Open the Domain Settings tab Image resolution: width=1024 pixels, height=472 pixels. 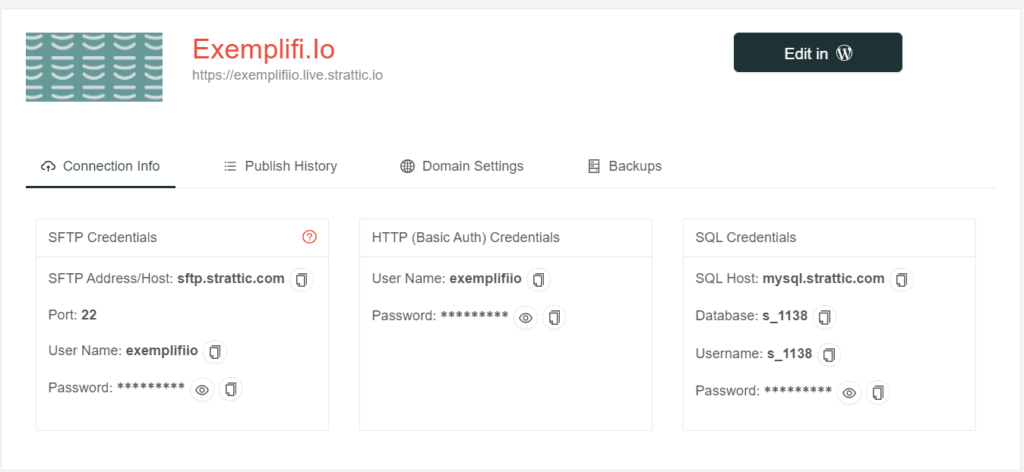[462, 166]
